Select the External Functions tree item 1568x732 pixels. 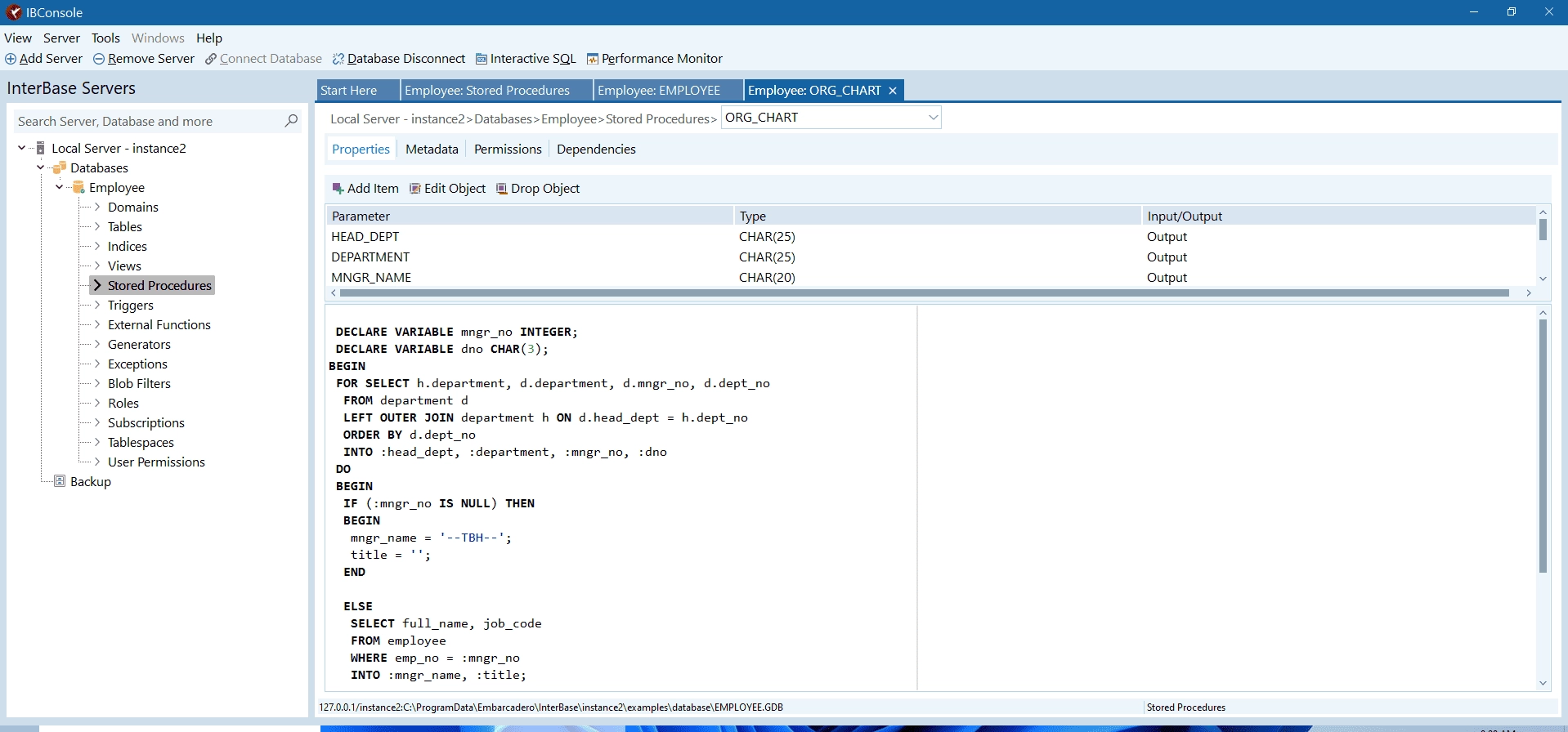pos(159,324)
